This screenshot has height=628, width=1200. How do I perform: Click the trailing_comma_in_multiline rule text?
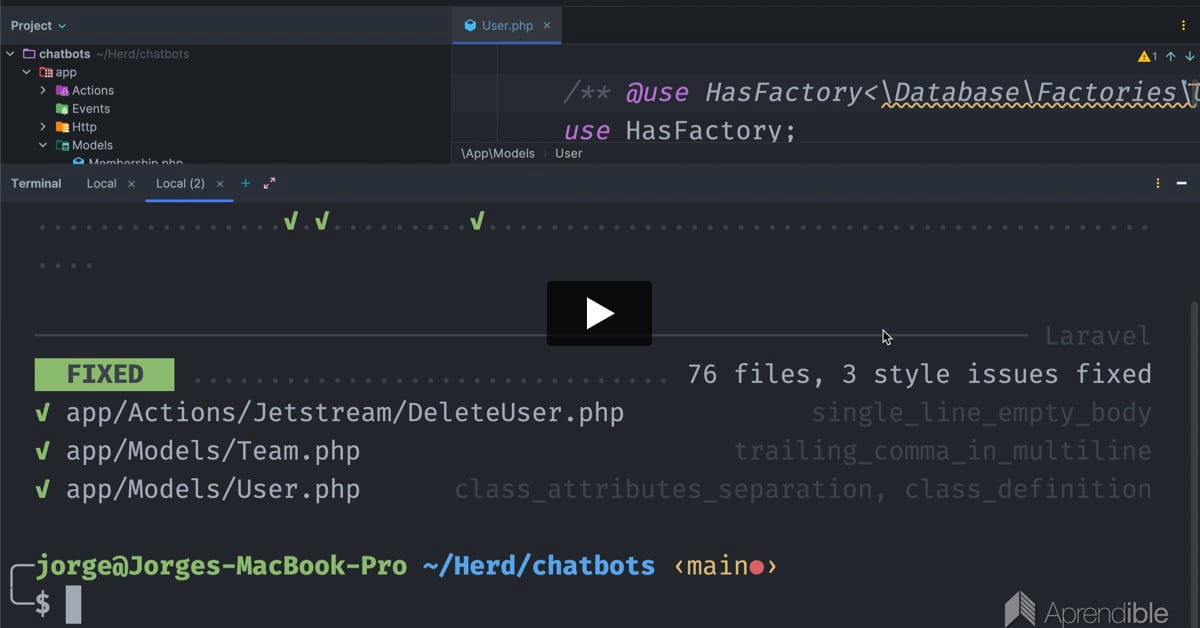pyautogui.click(x=943, y=451)
